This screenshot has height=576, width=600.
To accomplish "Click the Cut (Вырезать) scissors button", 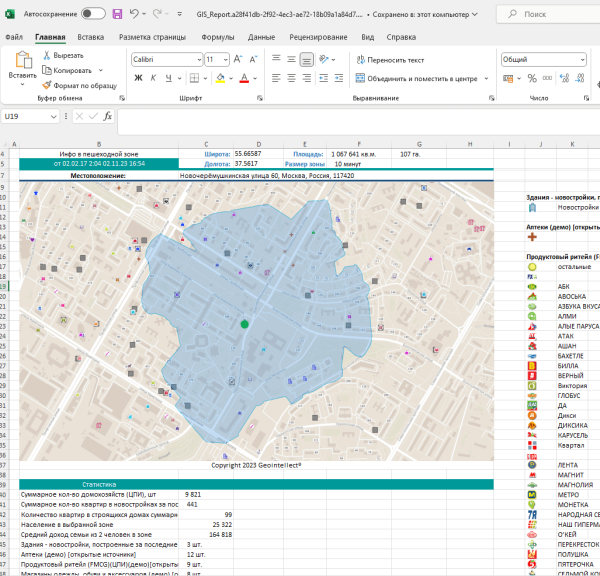I will pos(63,56).
